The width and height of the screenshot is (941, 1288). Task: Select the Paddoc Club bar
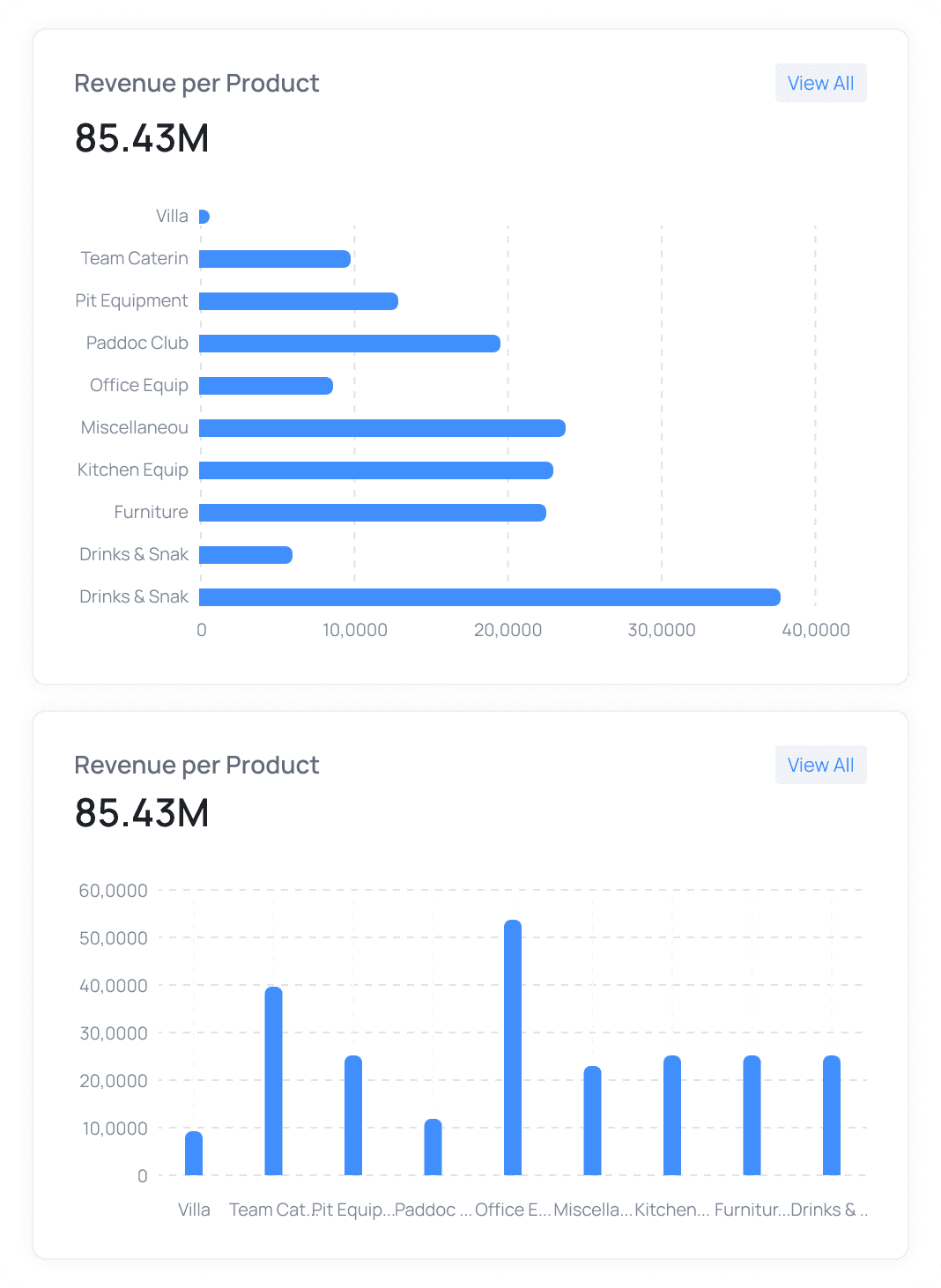(x=348, y=342)
